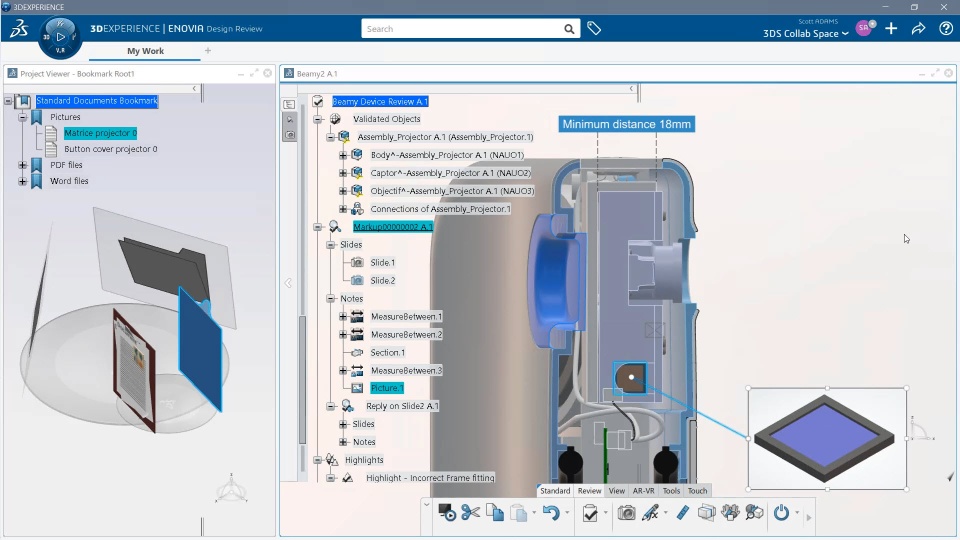Click the Play Experience toolbar icon
The image size is (960, 540).
(x=447, y=512)
